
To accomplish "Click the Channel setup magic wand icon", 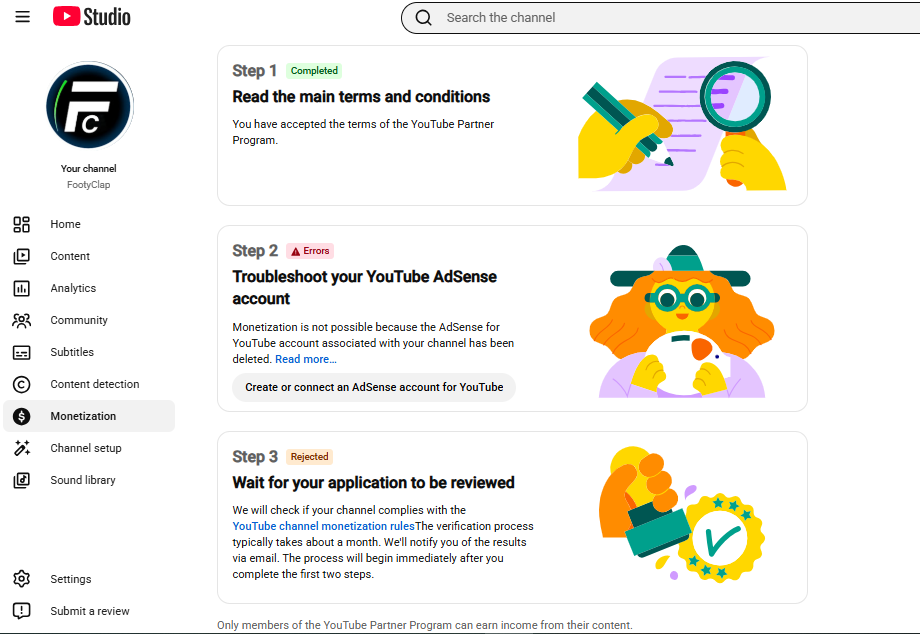I will [22, 448].
